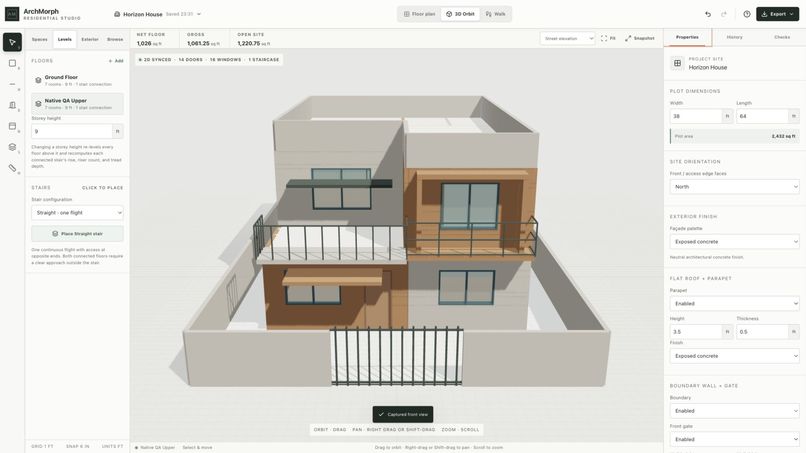This screenshot has width=806, height=453.
Task: Open the Boundary Enabled dropdown
Action: (x=735, y=411)
